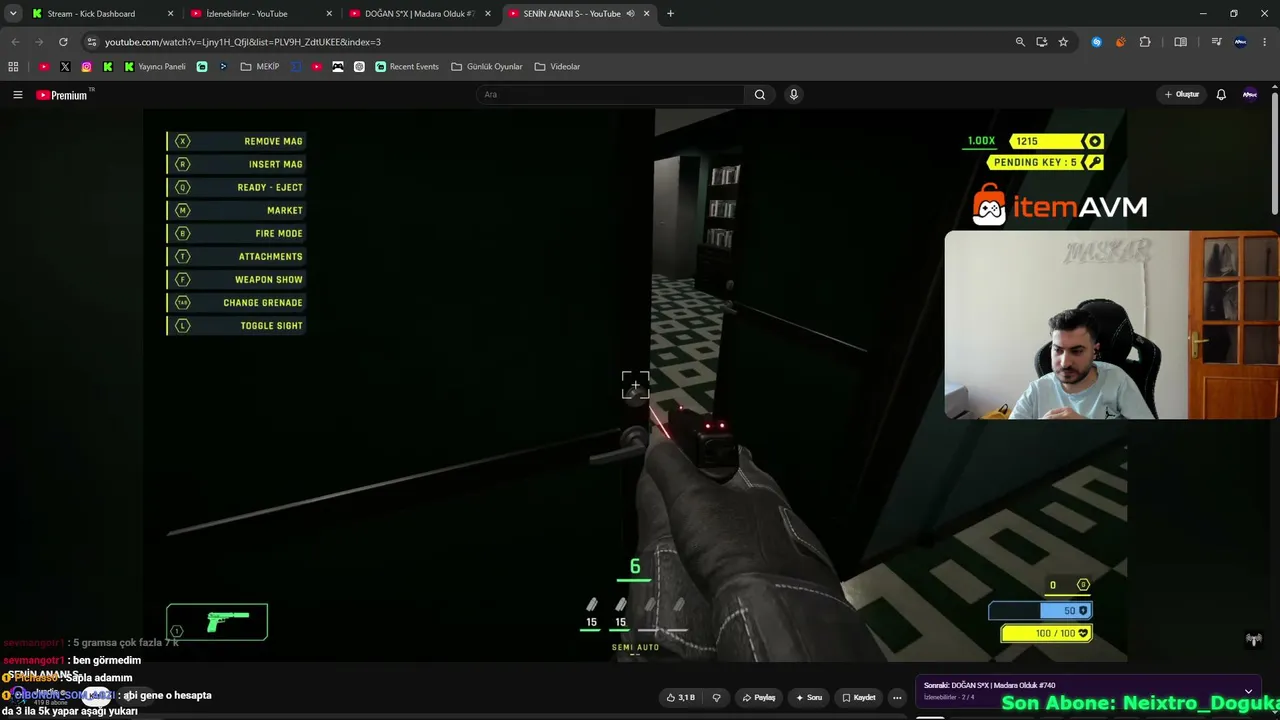Click the video player at the center crosshair
1280x720 pixels.
[x=635, y=385]
